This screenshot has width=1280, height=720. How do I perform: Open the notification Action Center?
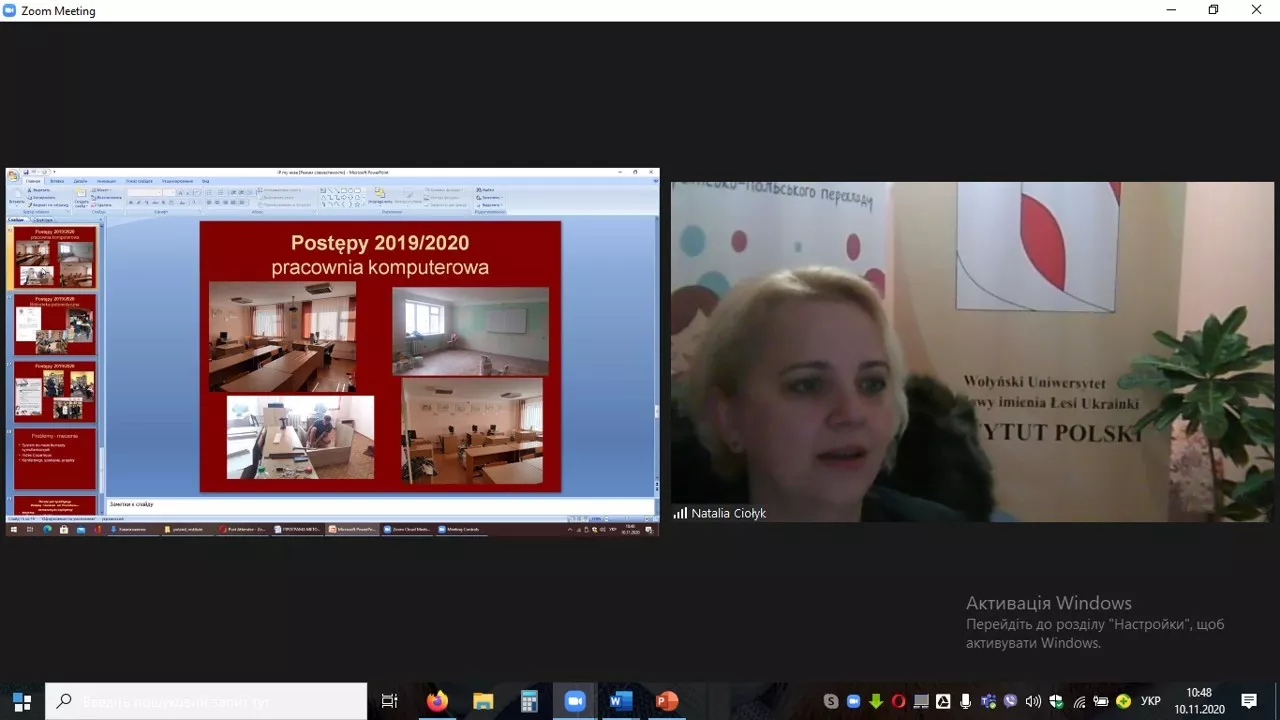click(x=1249, y=701)
